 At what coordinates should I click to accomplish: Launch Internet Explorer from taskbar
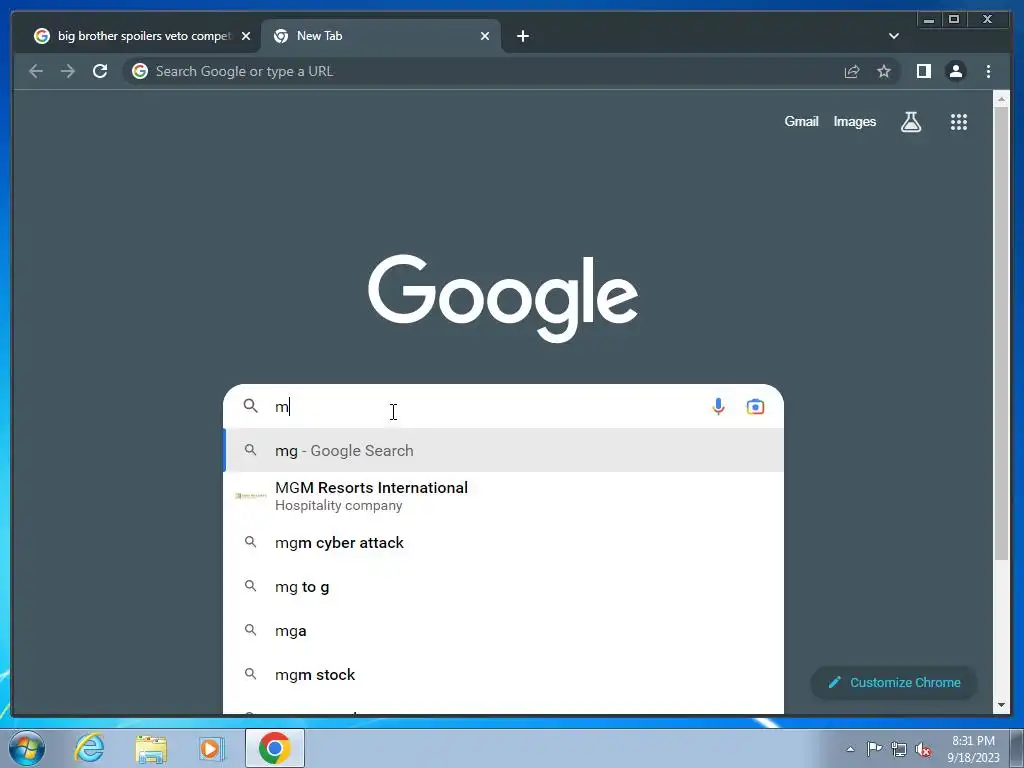tap(89, 748)
